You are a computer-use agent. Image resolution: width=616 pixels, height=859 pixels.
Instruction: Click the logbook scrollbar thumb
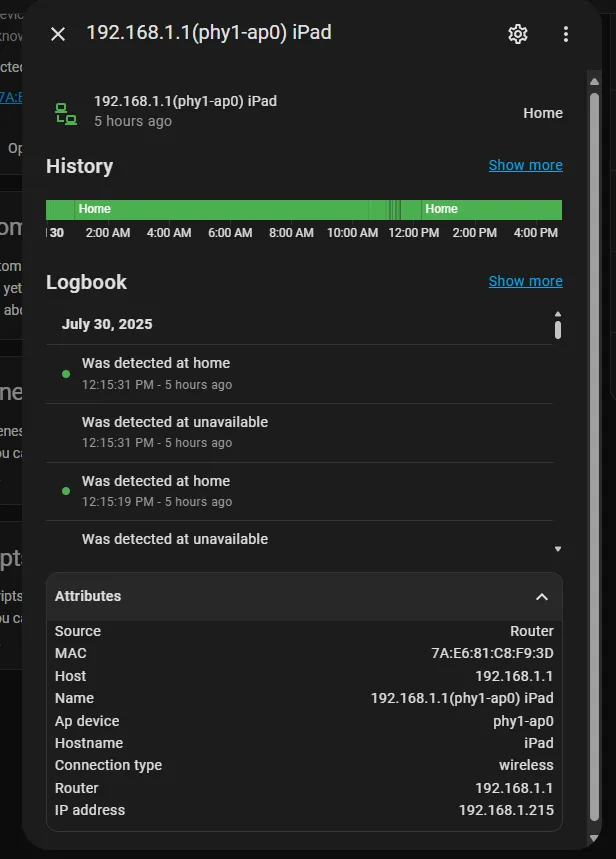point(557,330)
